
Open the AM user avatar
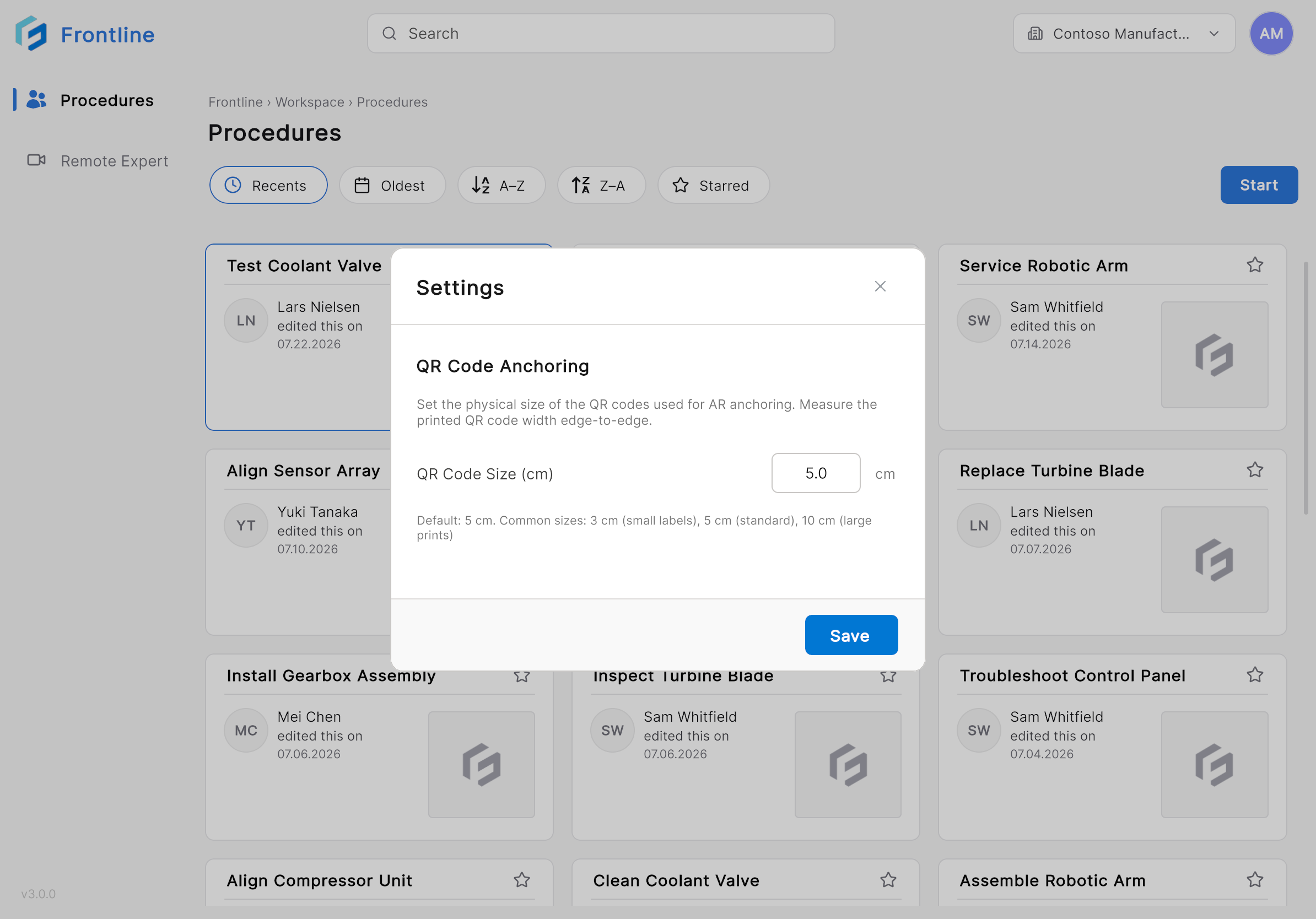click(x=1271, y=34)
